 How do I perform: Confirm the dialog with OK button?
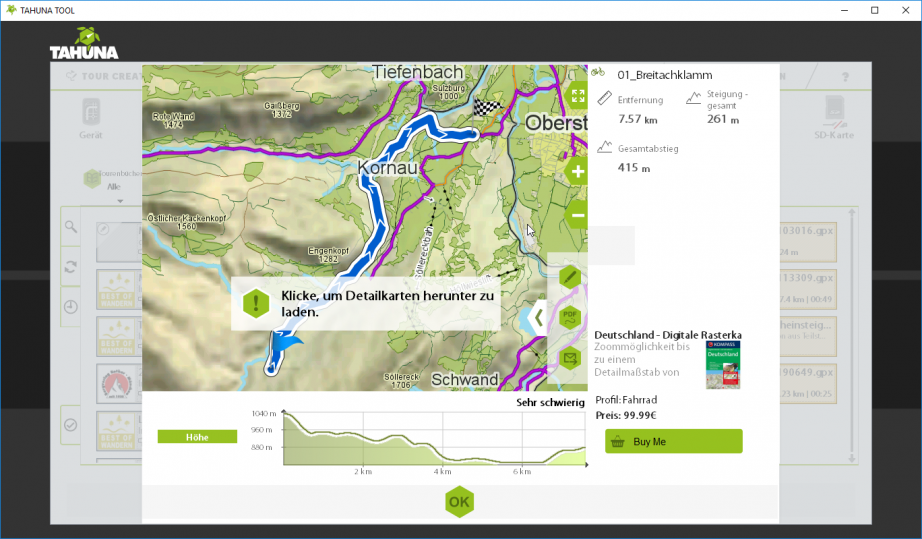click(459, 502)
